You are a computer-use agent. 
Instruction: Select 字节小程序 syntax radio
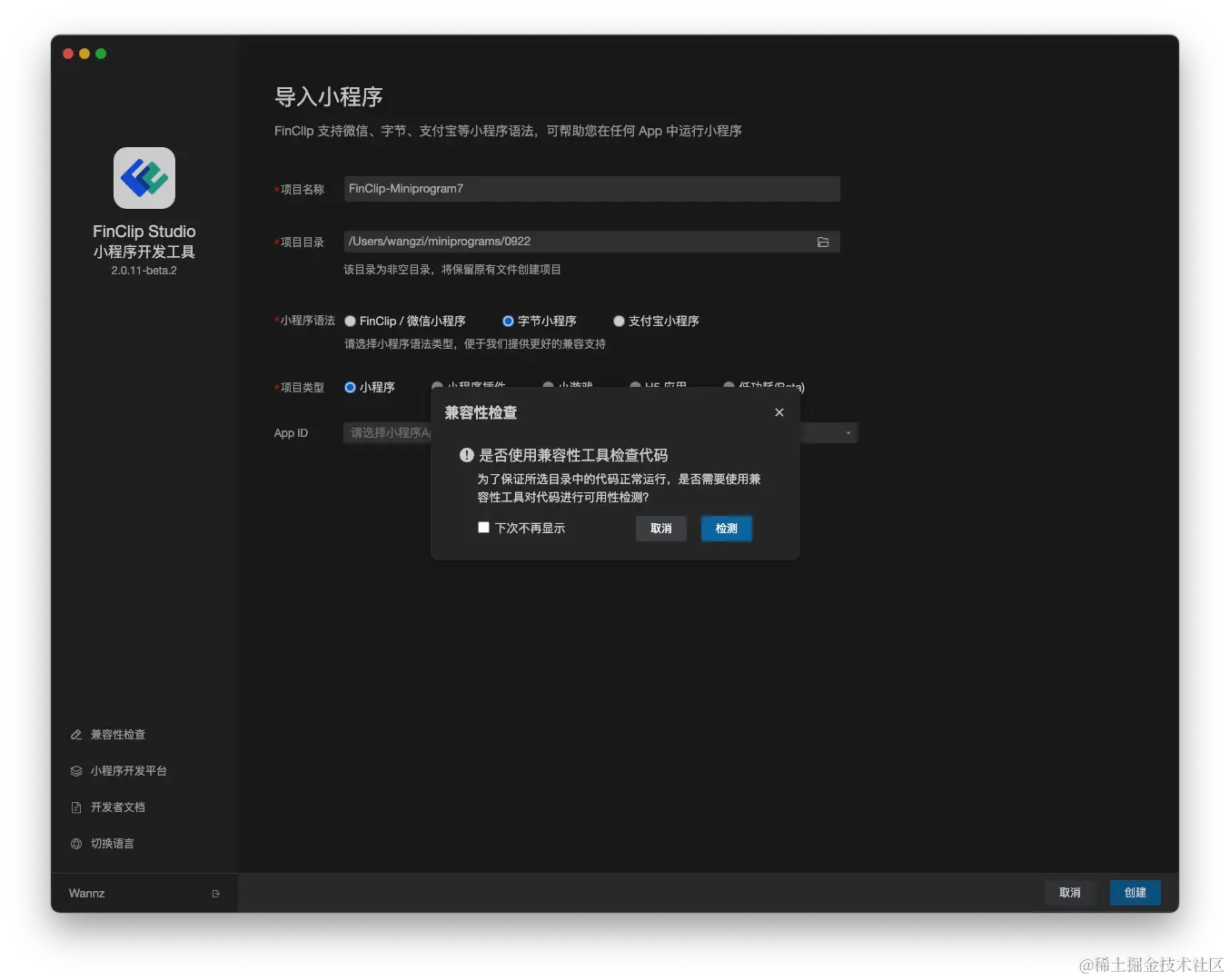pyautogui.click(x=508, y=322)
